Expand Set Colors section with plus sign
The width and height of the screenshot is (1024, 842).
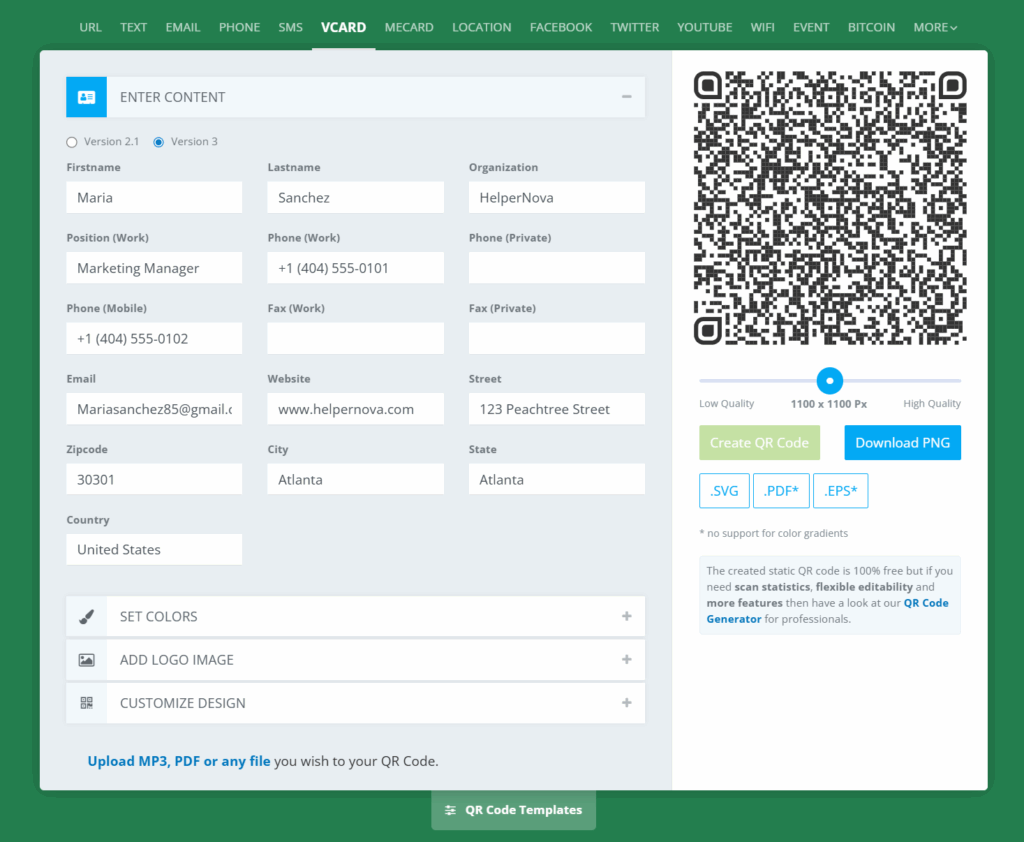(x=626, y=617)
